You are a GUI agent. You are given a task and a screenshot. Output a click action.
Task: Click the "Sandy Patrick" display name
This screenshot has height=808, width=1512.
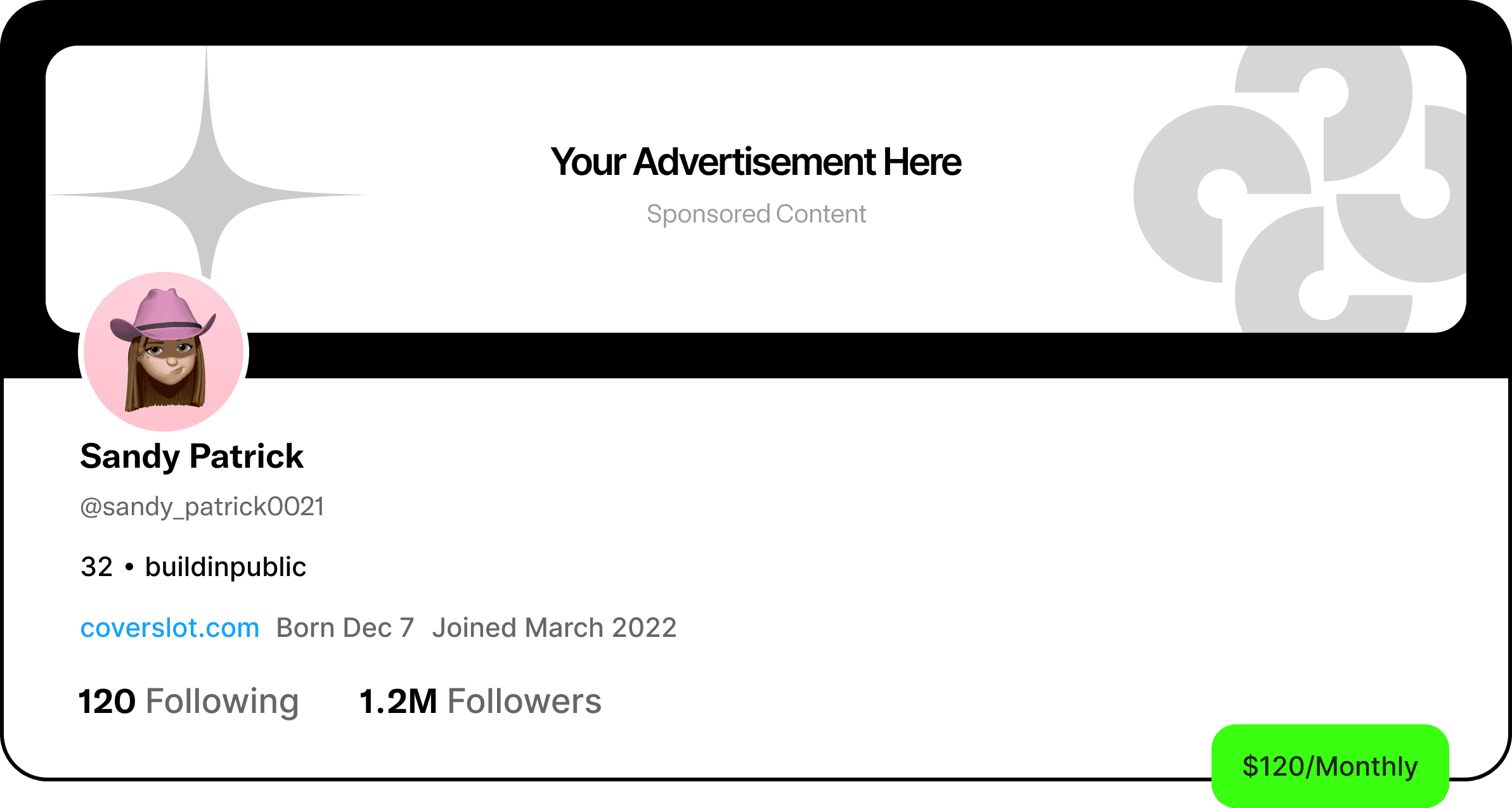(x=191, y=456)
